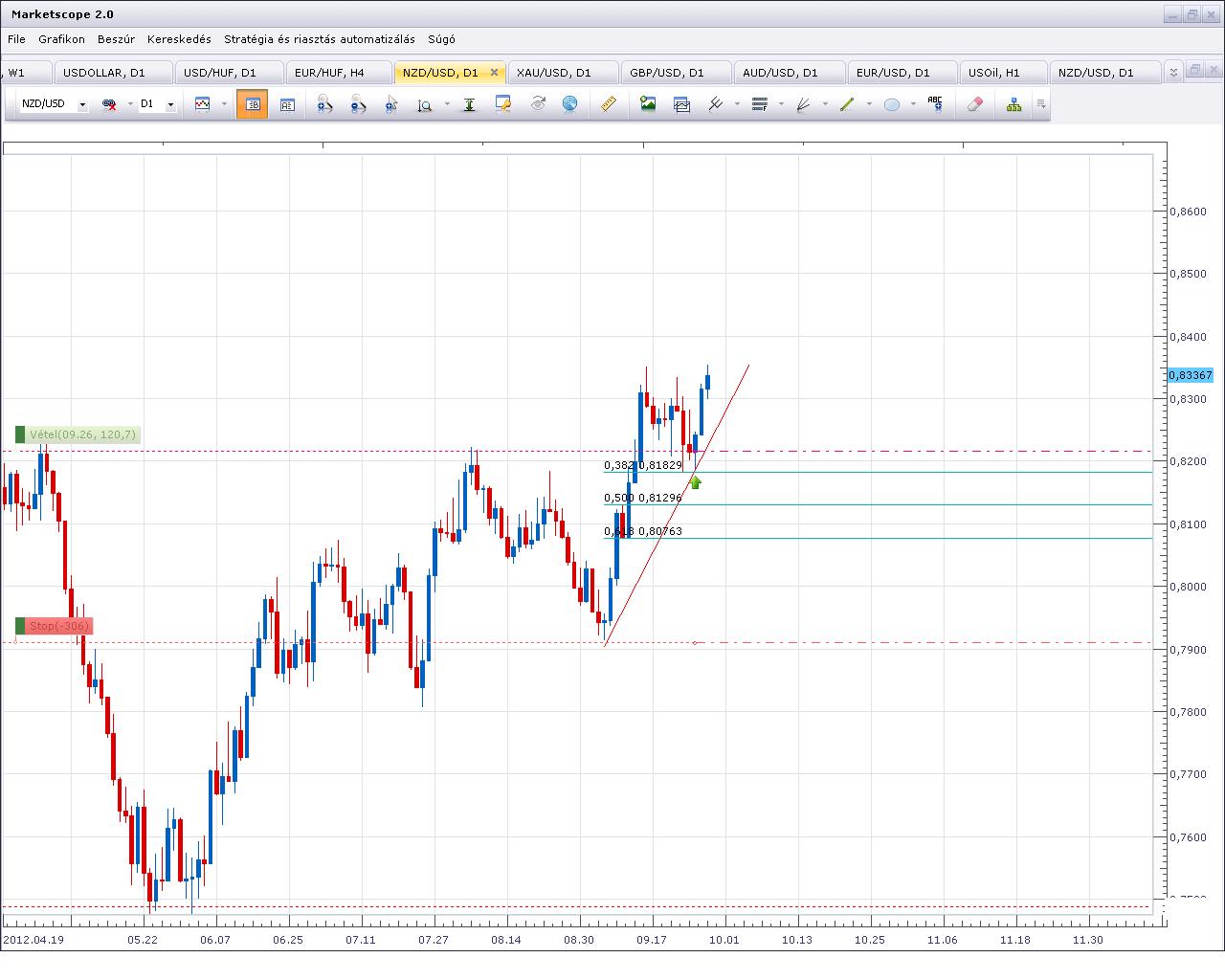This screenshot has width=1225, height=980.
Task: Click the Vétel(09.26, 120,7) order label
Action: tap(78, 434)
